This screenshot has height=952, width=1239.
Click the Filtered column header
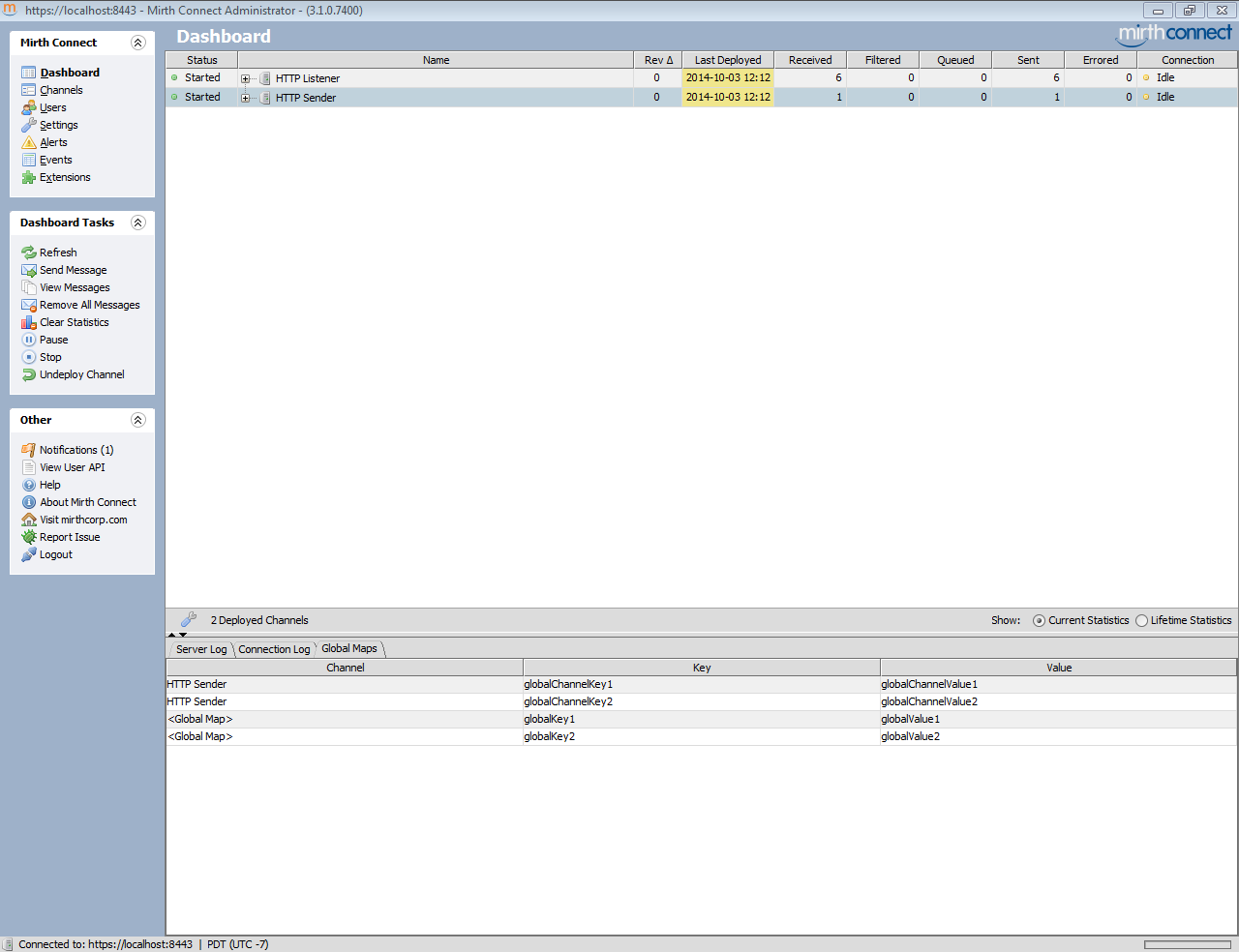(883, 60)
